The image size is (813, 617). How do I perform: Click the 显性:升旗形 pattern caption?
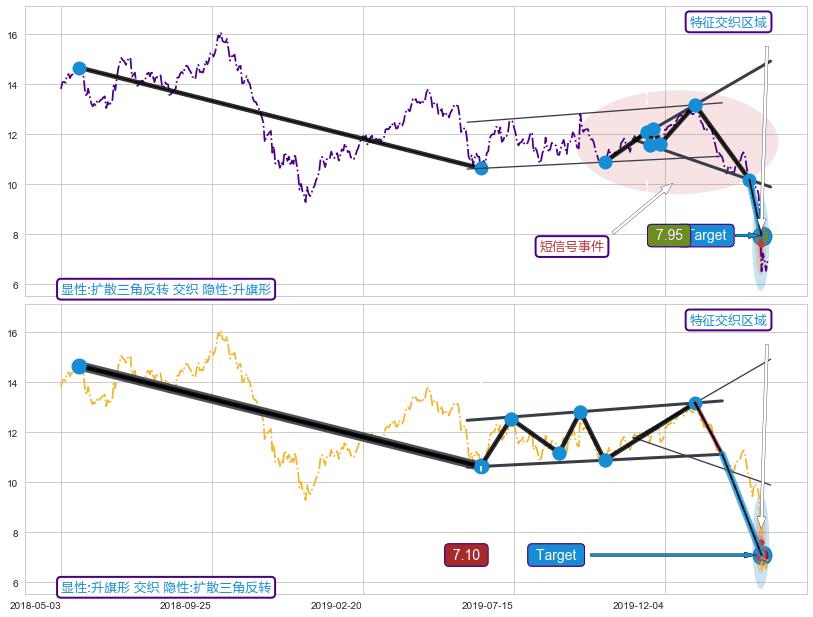point(165,587)
